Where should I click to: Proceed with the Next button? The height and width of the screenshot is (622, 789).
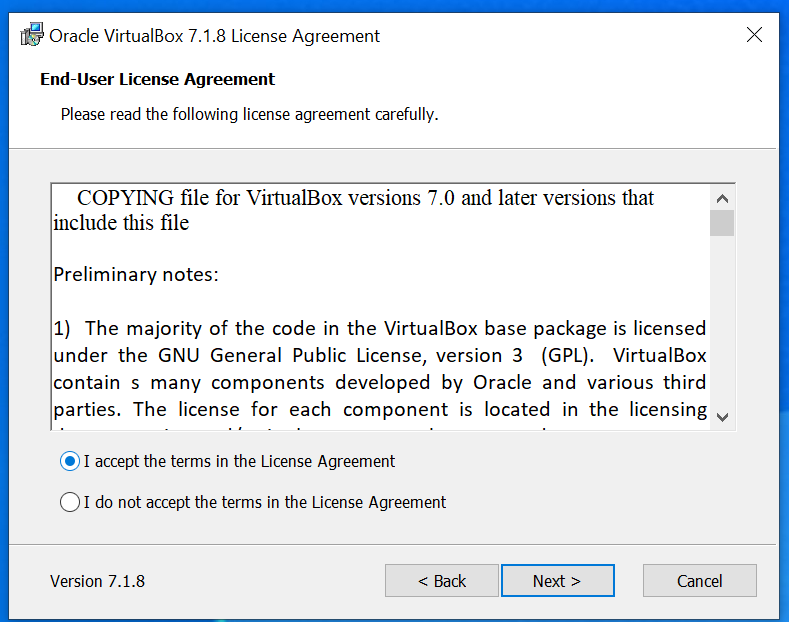[558, 581]
